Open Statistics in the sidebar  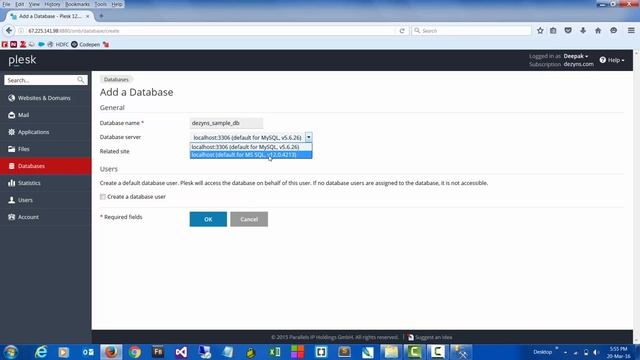(x=46, y=183)
